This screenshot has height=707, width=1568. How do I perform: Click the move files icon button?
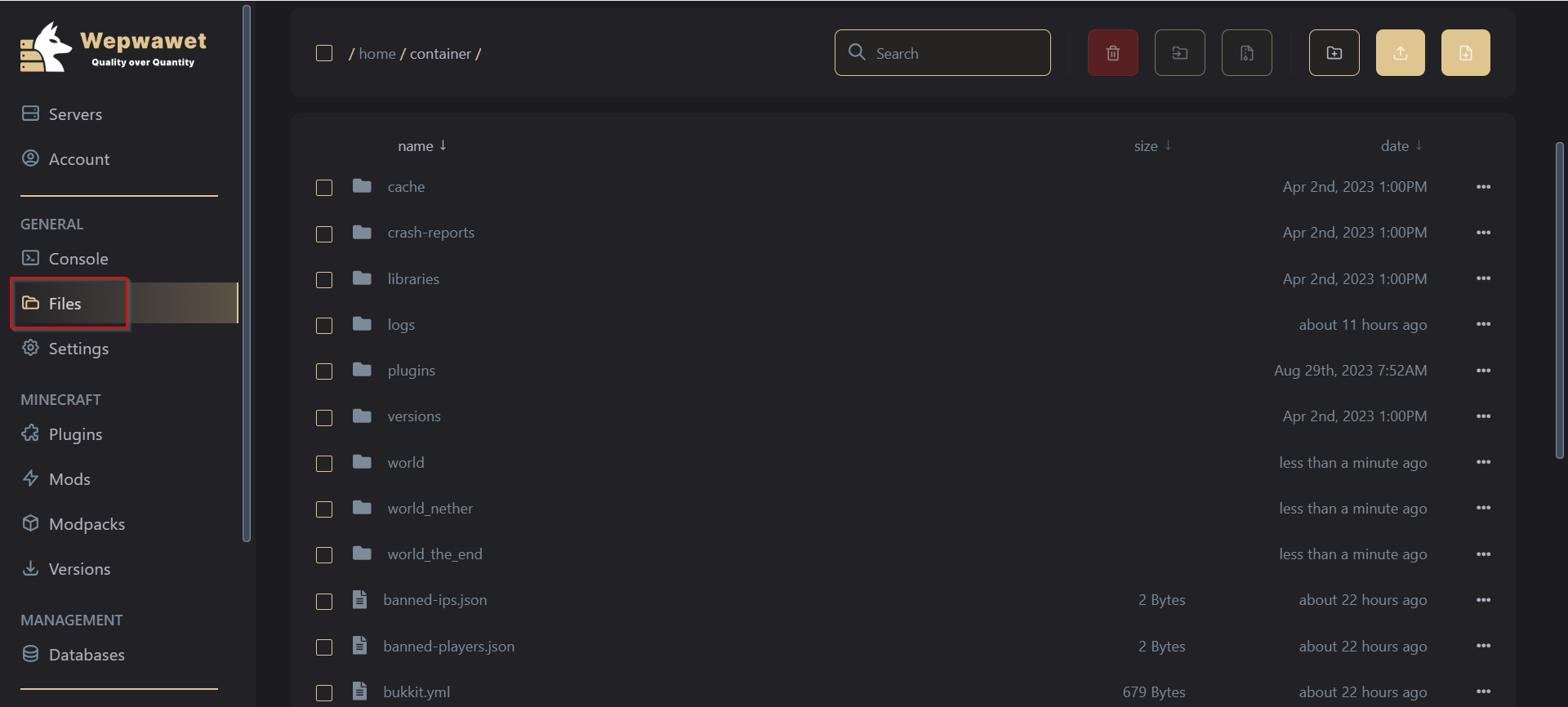[x=1179, y=53]
